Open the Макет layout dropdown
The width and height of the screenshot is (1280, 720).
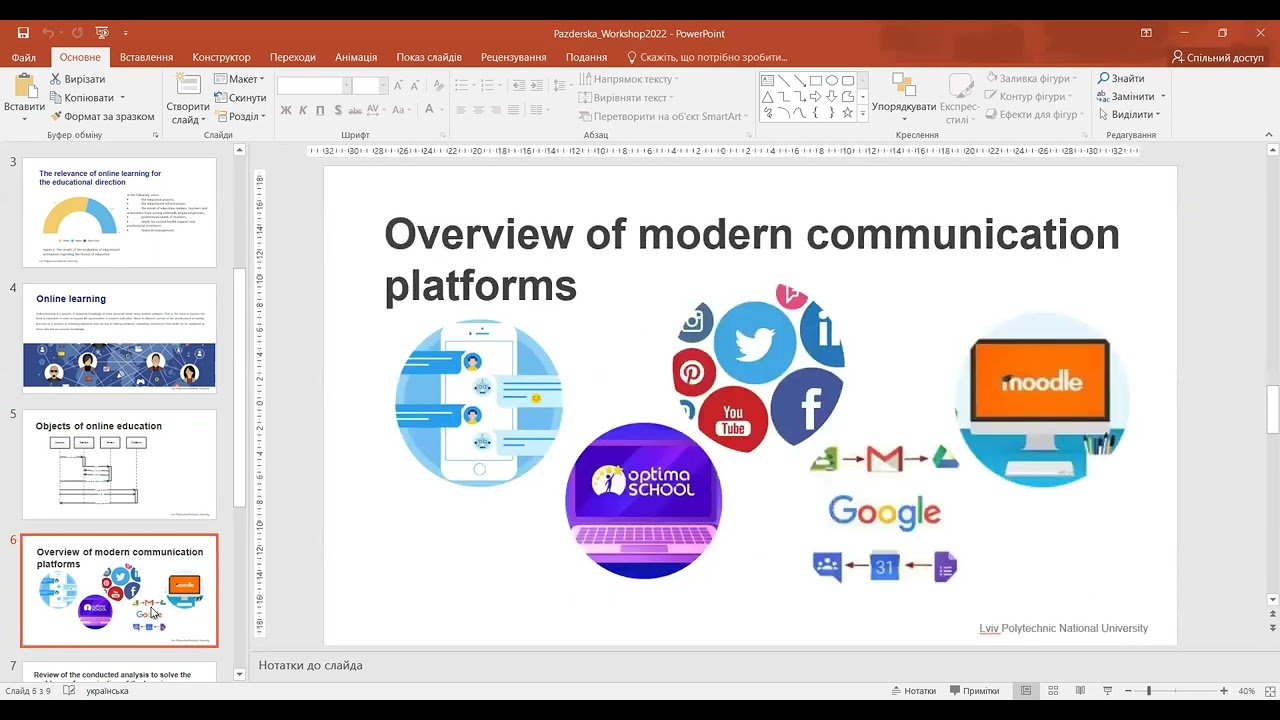[x=239, y=79]
